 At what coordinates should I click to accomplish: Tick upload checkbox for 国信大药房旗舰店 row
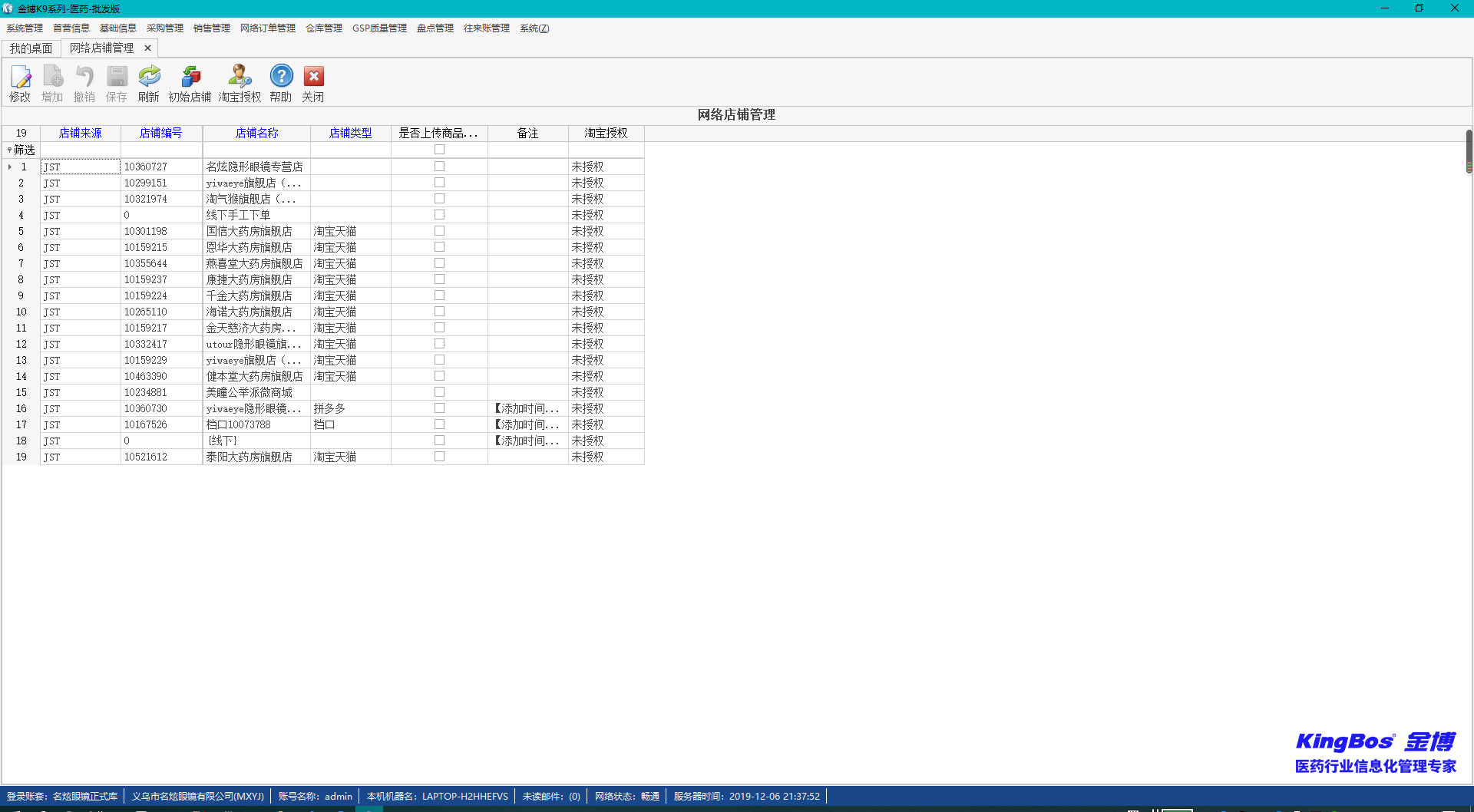click(x=439, y=231)
